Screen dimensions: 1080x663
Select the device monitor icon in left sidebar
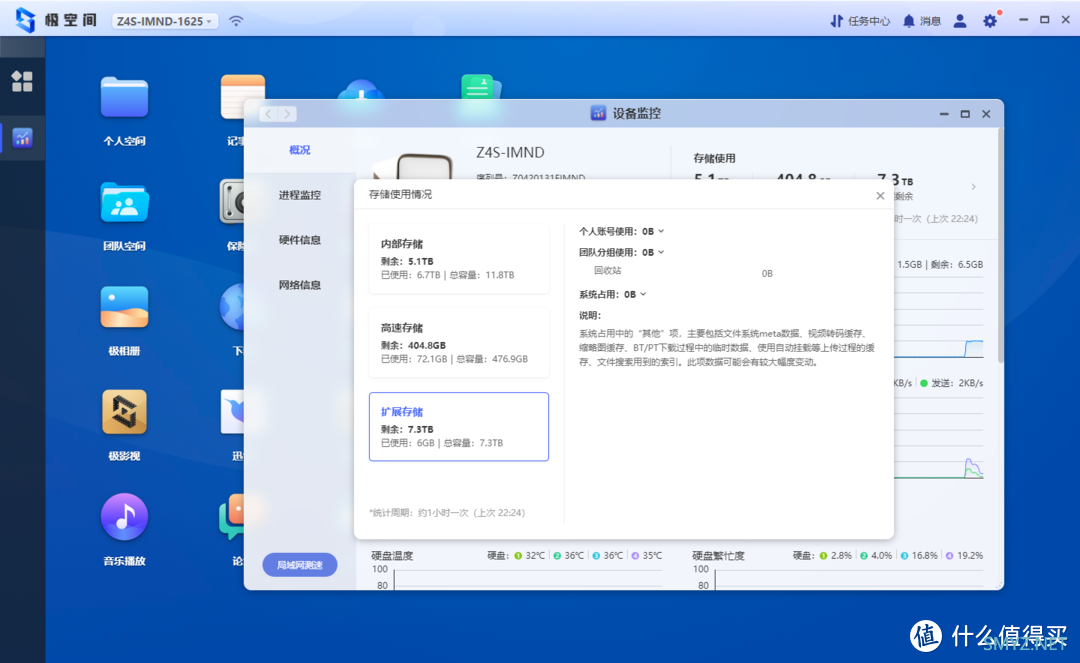[22, 138]
